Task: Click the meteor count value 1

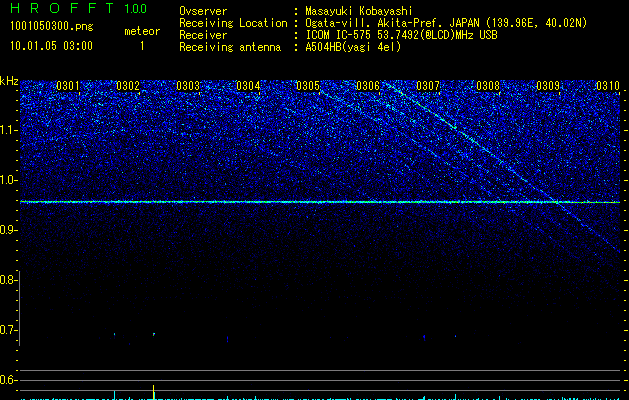Action: point(142,46)
